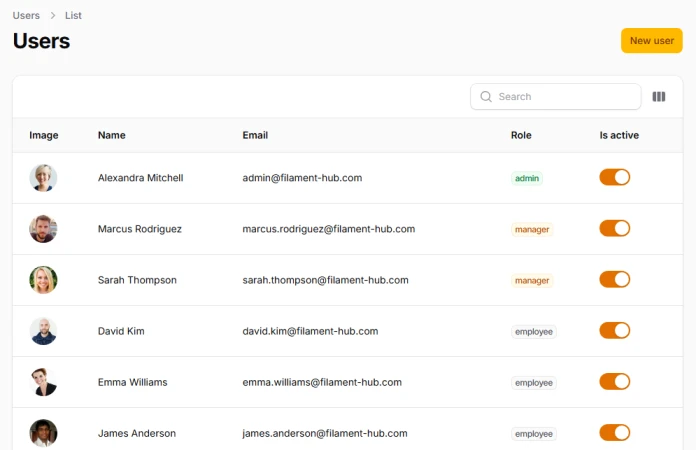Click the search magnifier icon
Screen dimensions: 696x450
pyautogui.click(x=486, y=97)
